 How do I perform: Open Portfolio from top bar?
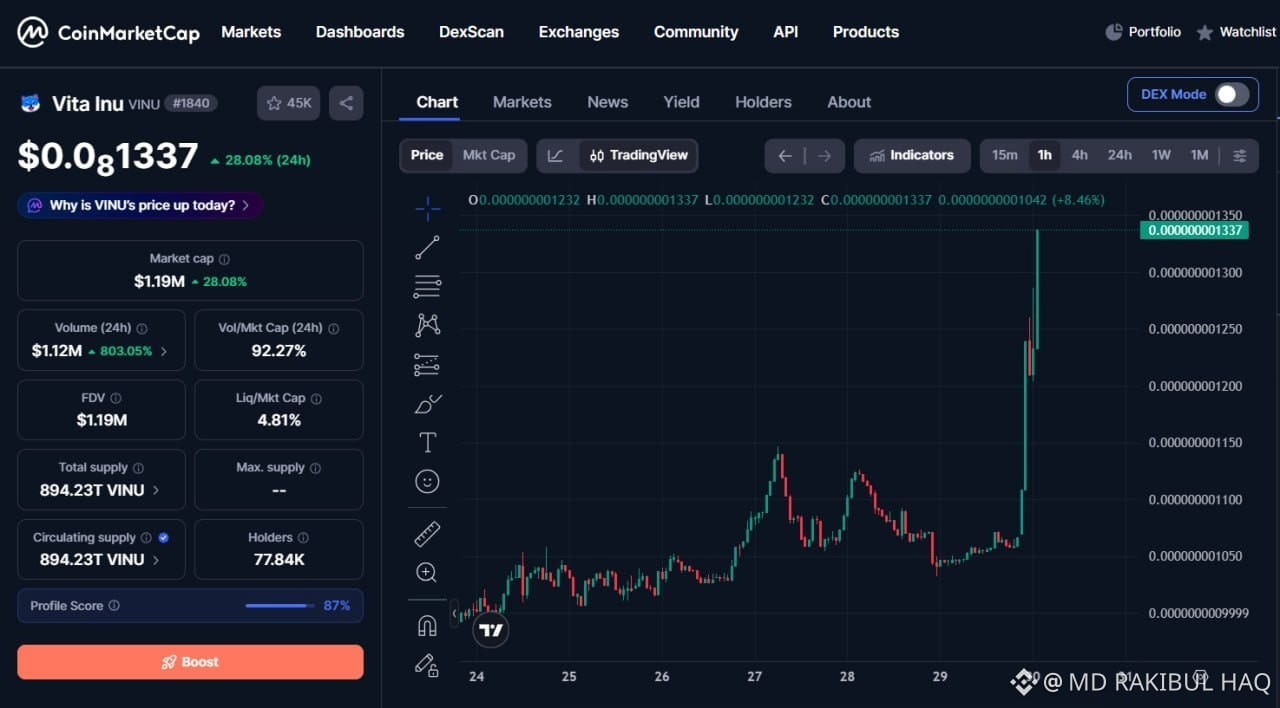pyautogui.click(x=1143, y=32)
